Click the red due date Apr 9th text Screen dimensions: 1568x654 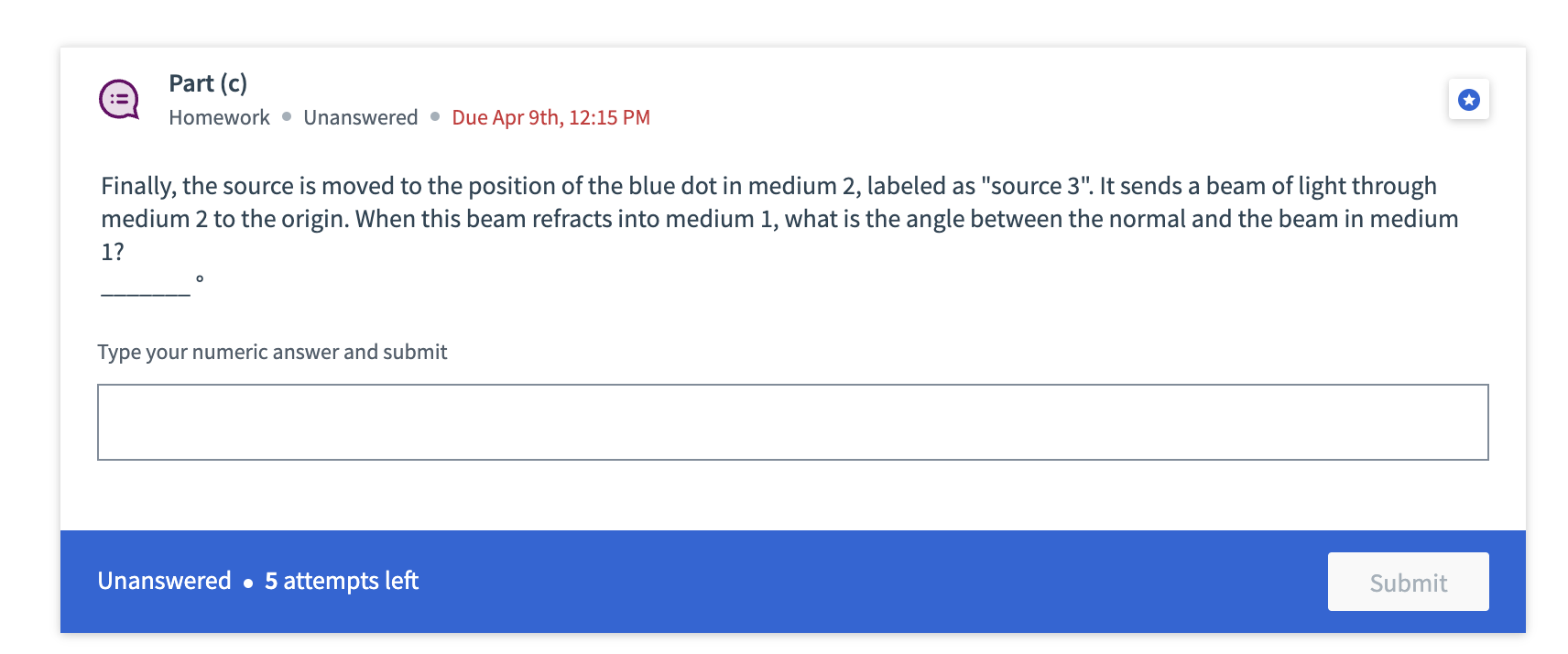(550, 117)
